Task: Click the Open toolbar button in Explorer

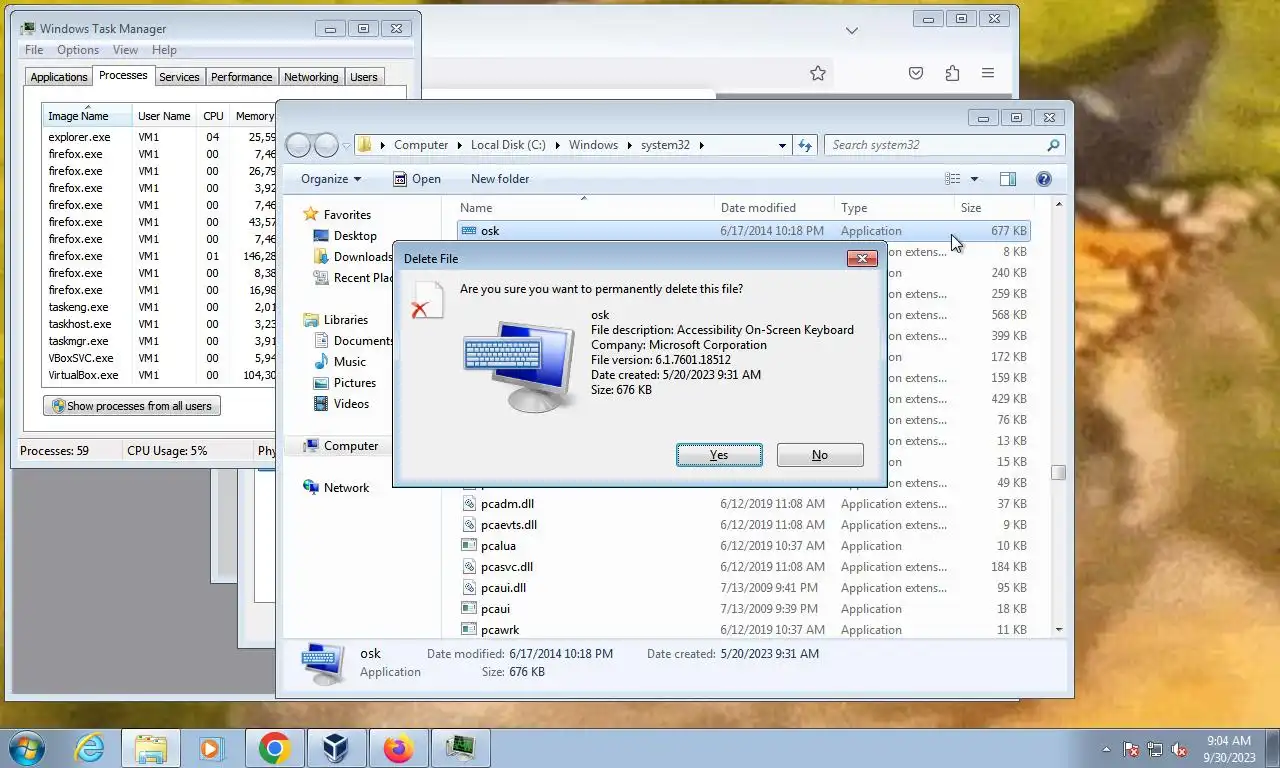Action: (417, 179)
